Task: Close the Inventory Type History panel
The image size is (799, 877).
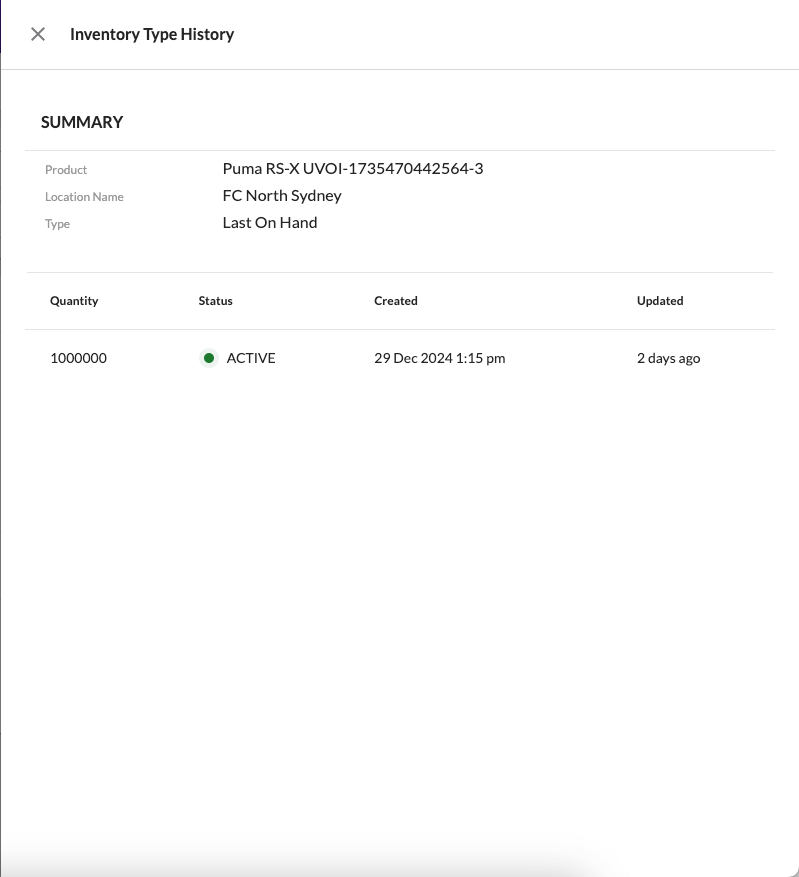Action: (38, 34)
